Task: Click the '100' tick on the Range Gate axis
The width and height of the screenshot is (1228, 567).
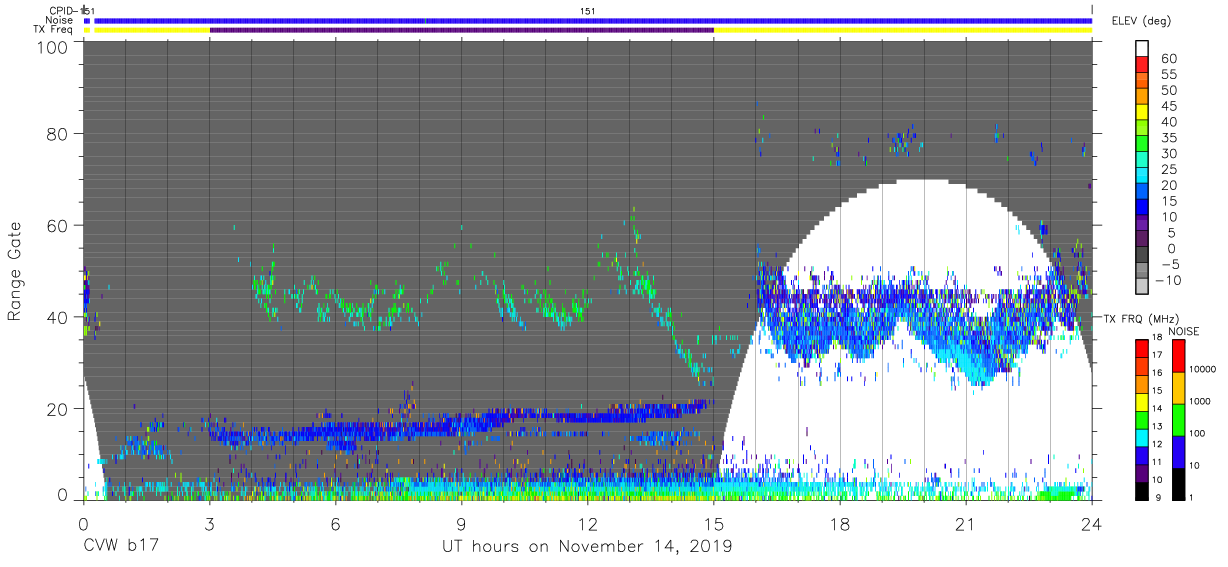Action: coord(53,47)
